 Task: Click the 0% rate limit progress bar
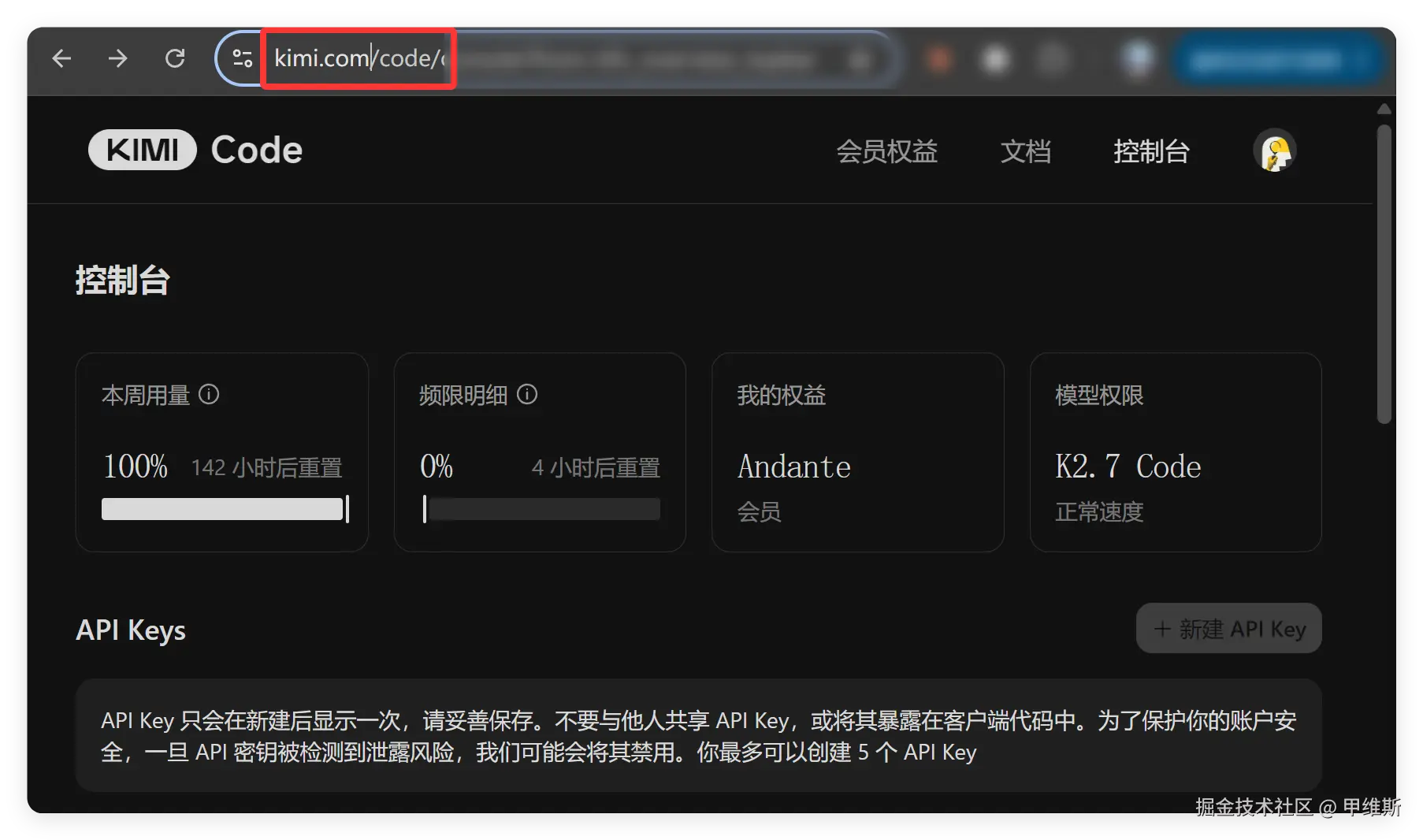[541, 509]
